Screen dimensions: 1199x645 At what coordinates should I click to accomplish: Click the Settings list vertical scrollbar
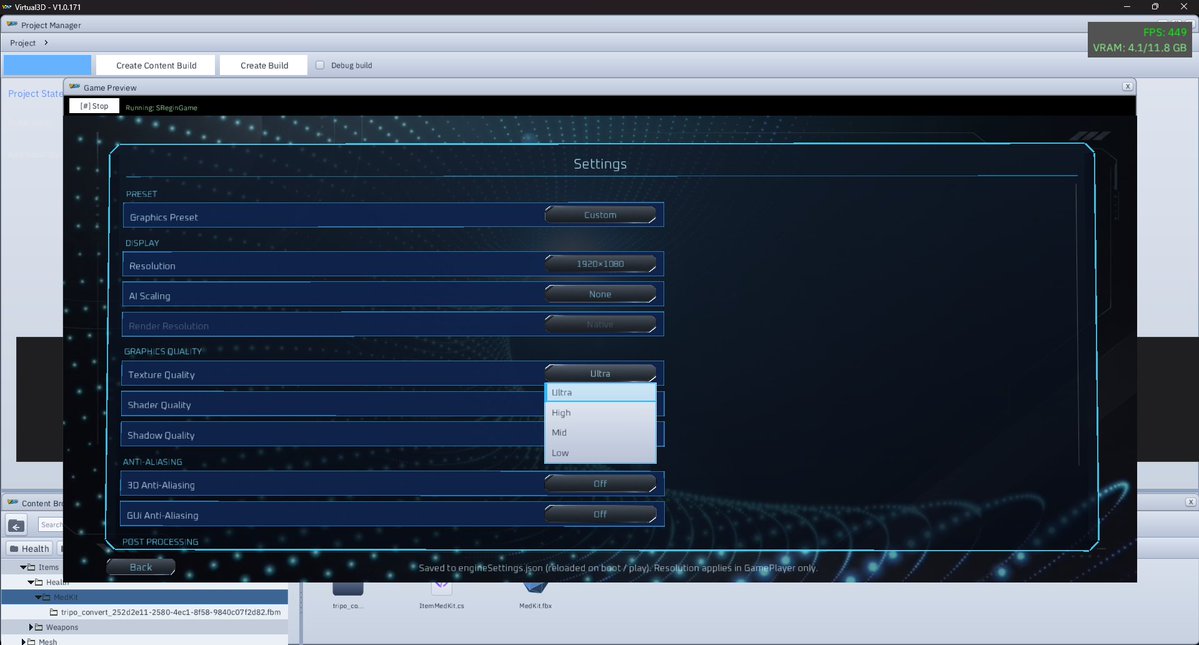pos(1077,325)
